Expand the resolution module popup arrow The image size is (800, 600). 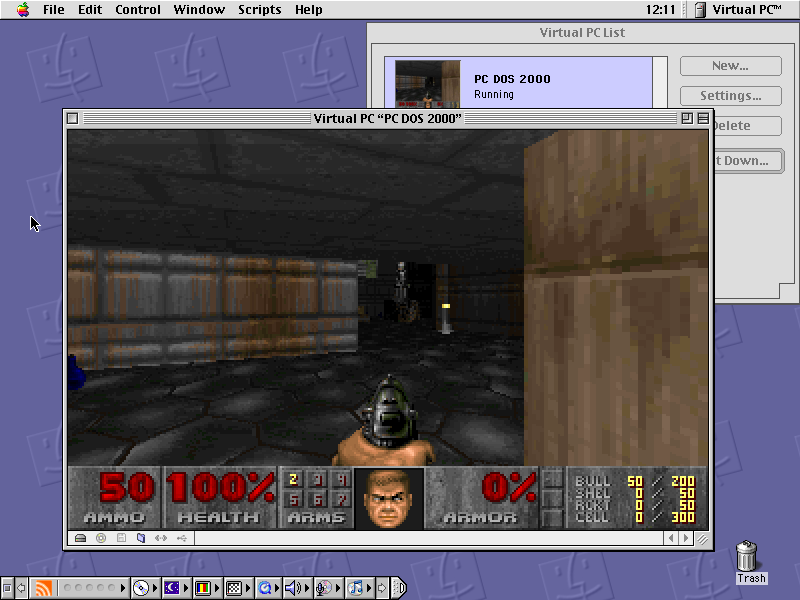click(248, 588)
